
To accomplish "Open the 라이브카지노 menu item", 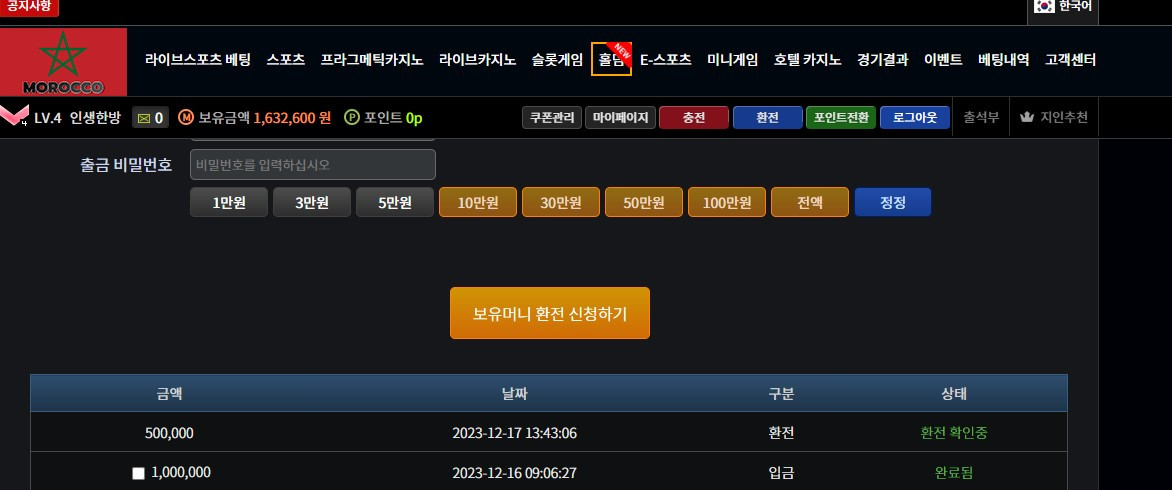I will pos(477,60).
